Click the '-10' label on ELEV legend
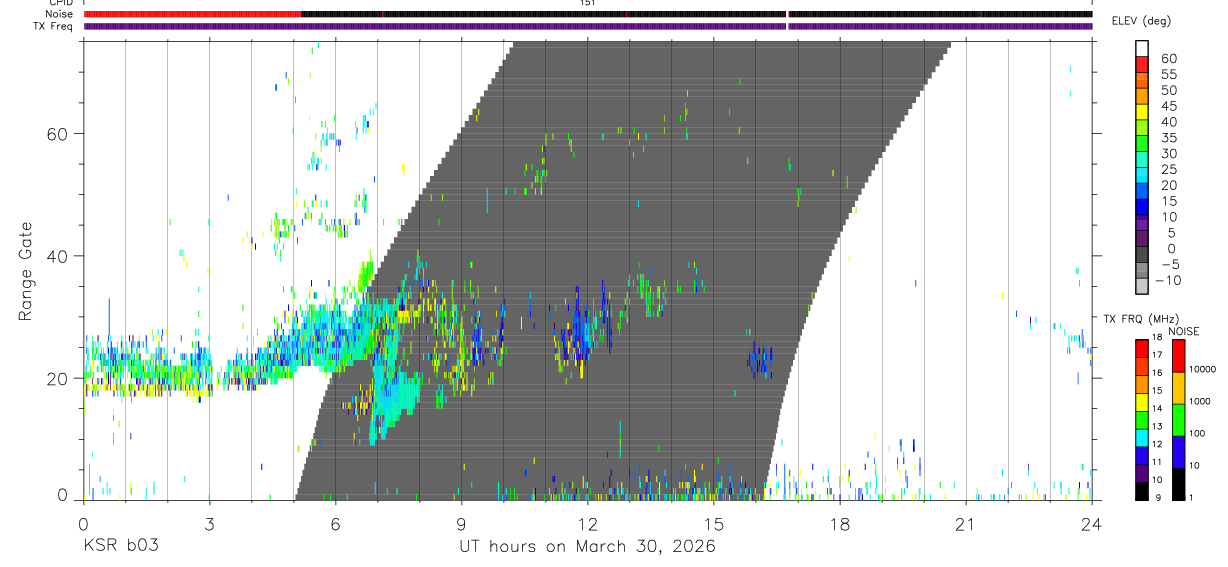Viewport: 1228px width, 567px height. 1167,281
